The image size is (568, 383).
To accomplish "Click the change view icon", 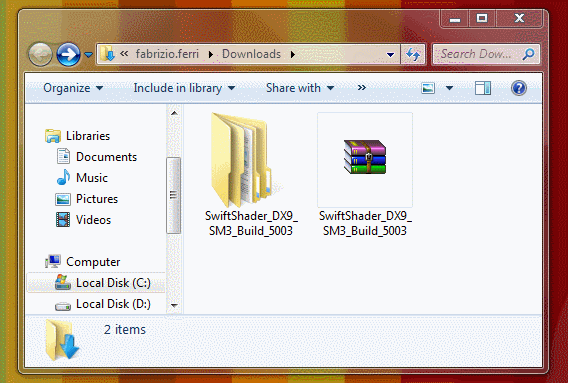I will 428,88.
